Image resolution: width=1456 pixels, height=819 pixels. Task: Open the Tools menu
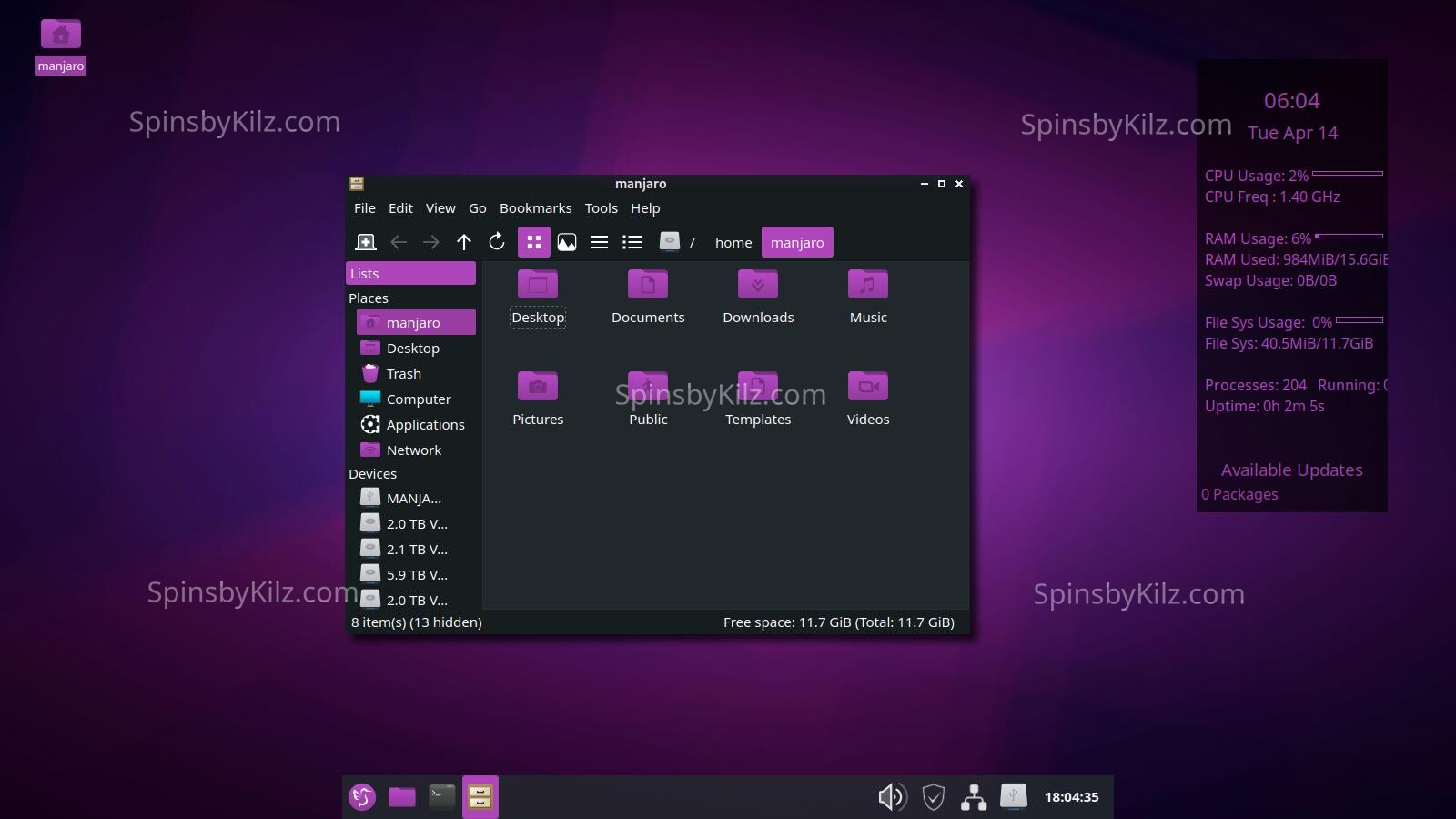[601, 208]
